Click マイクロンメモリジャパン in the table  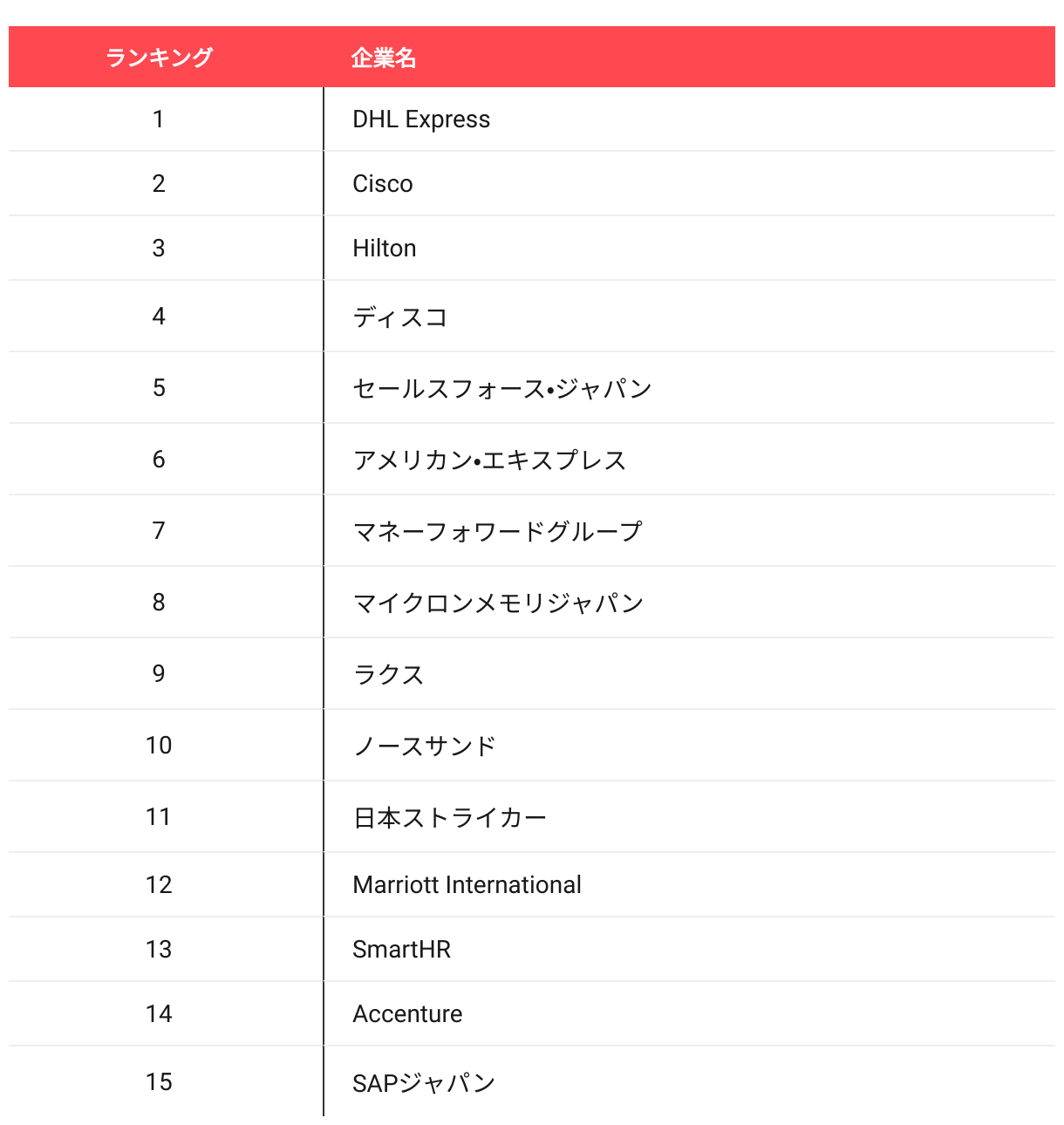point(498,603)
